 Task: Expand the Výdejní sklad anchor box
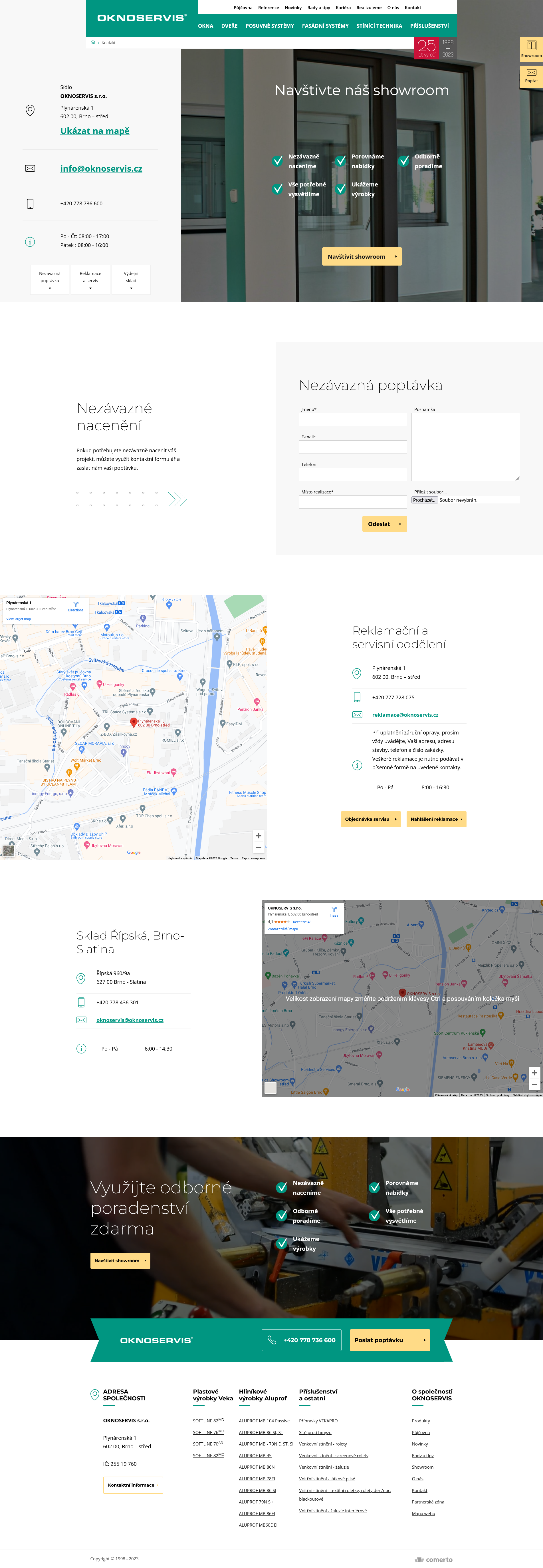[131, 280]
